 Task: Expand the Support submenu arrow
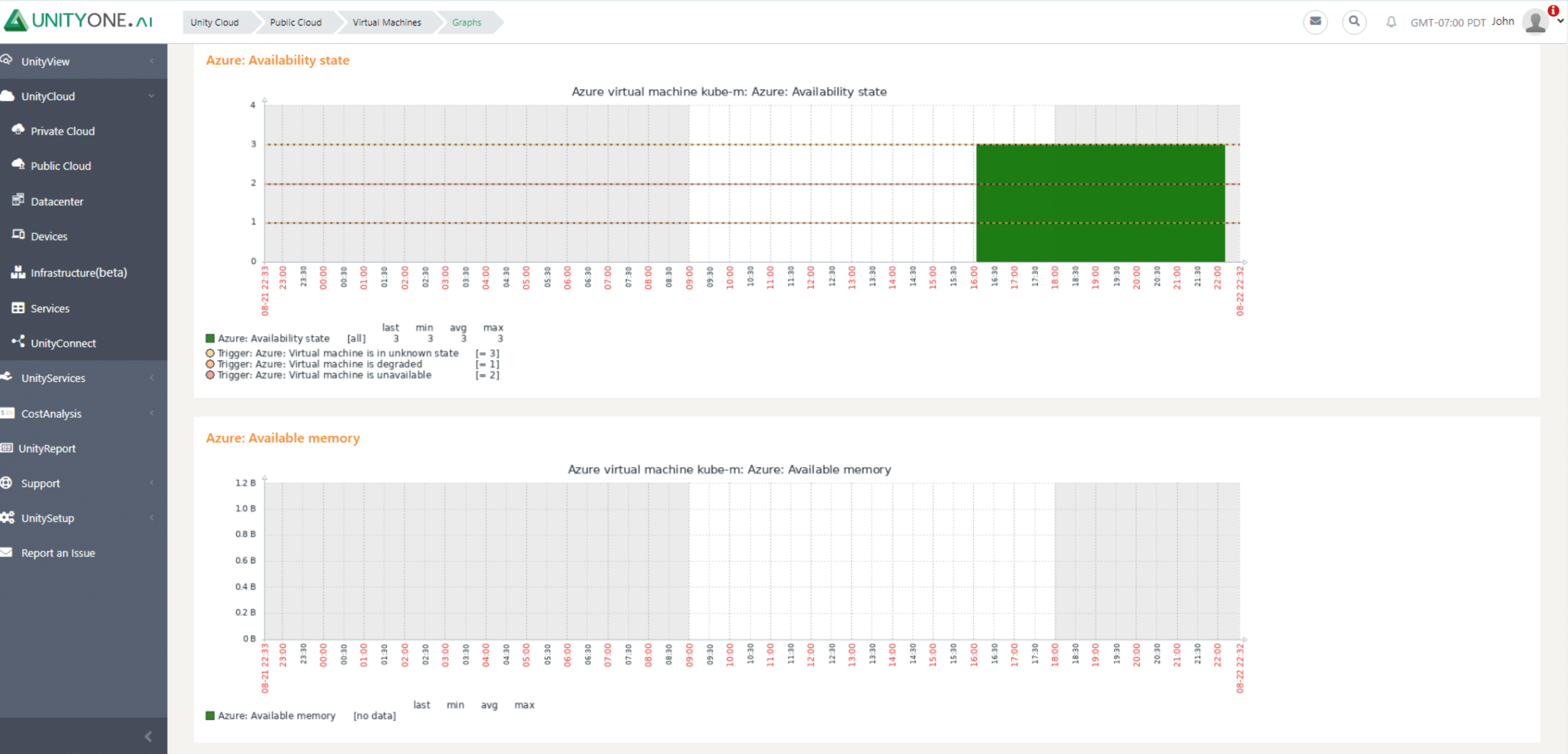[151, 483]
